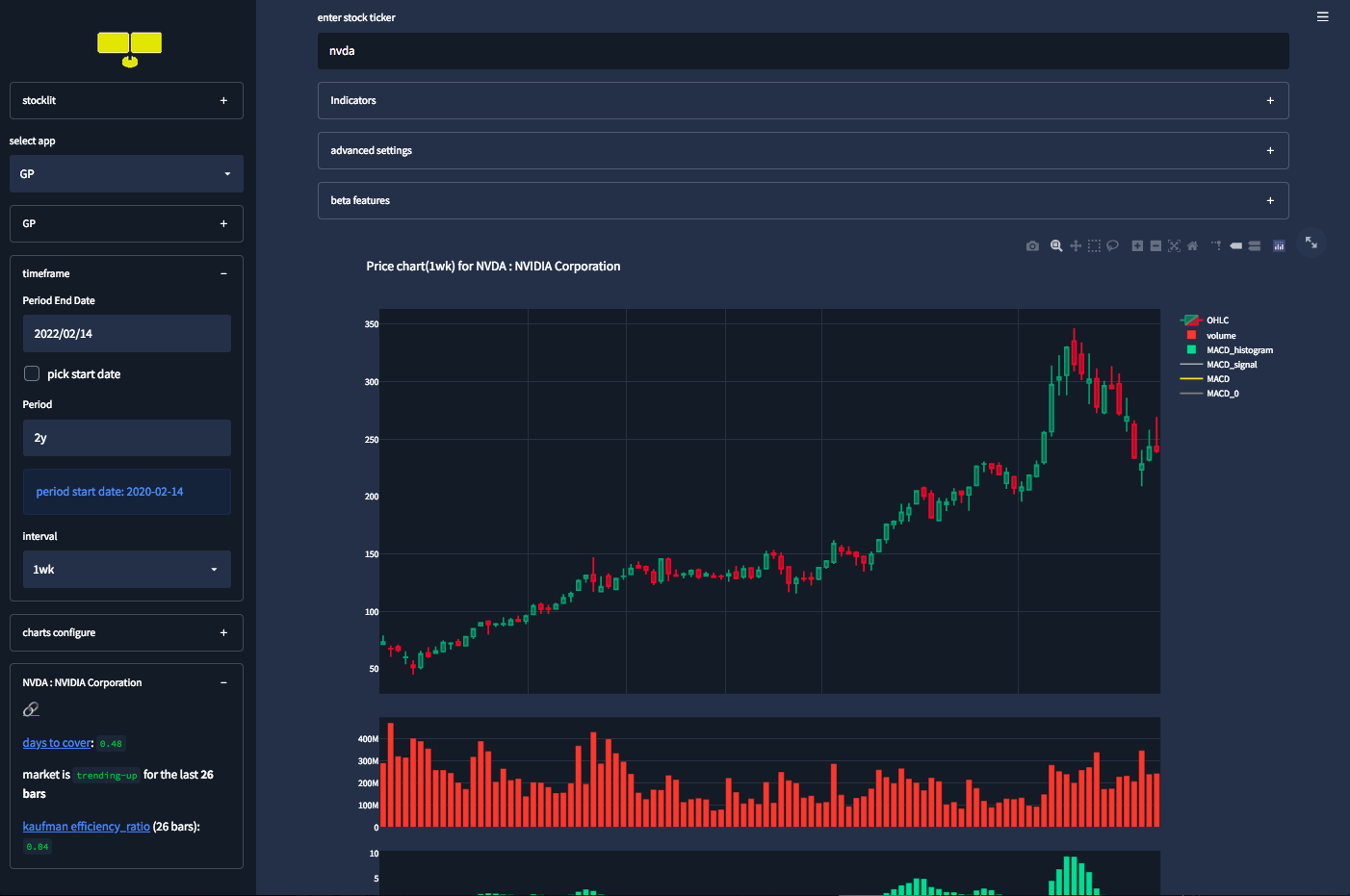This screenshot has width=1350, height=896.
Task: Expand the GP expander panel
Action: [126, 223]
